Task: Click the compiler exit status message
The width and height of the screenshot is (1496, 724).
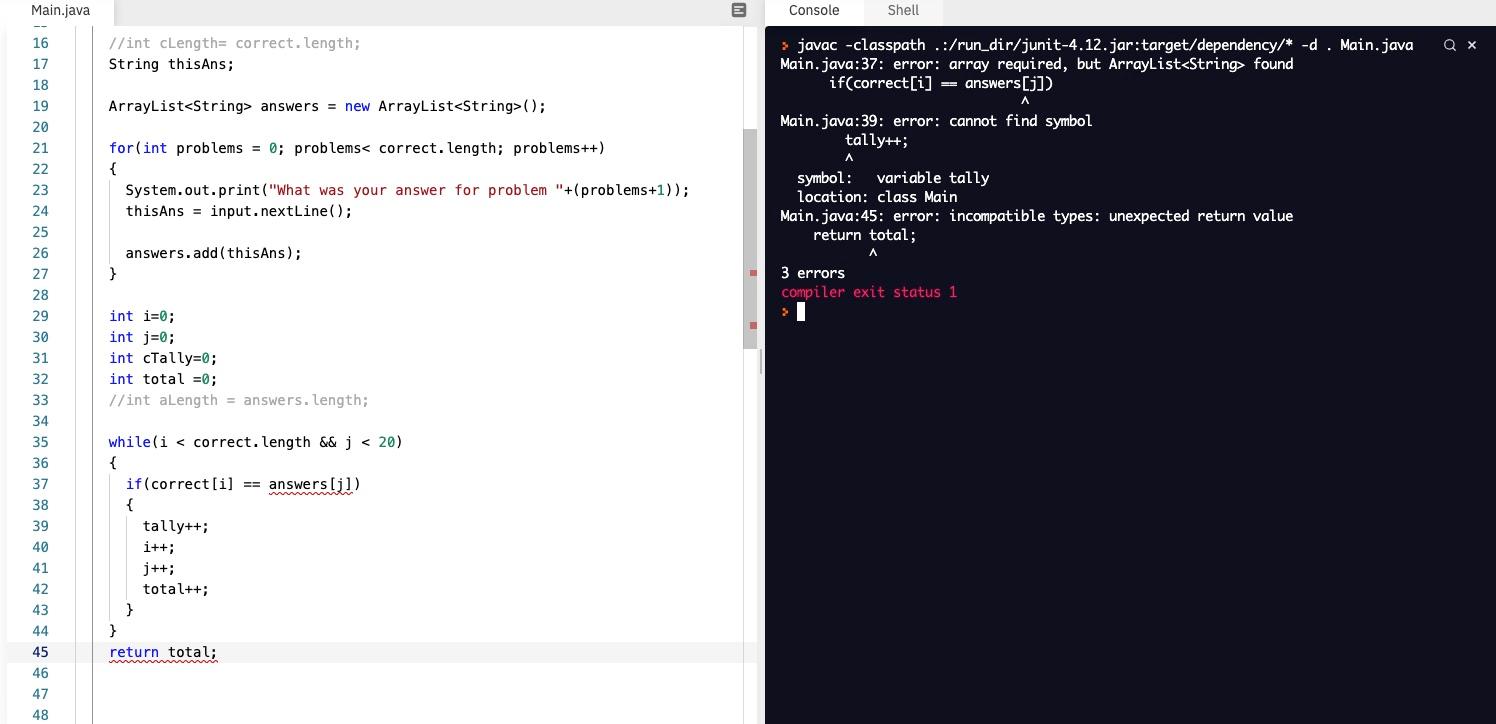Action: 867,292
